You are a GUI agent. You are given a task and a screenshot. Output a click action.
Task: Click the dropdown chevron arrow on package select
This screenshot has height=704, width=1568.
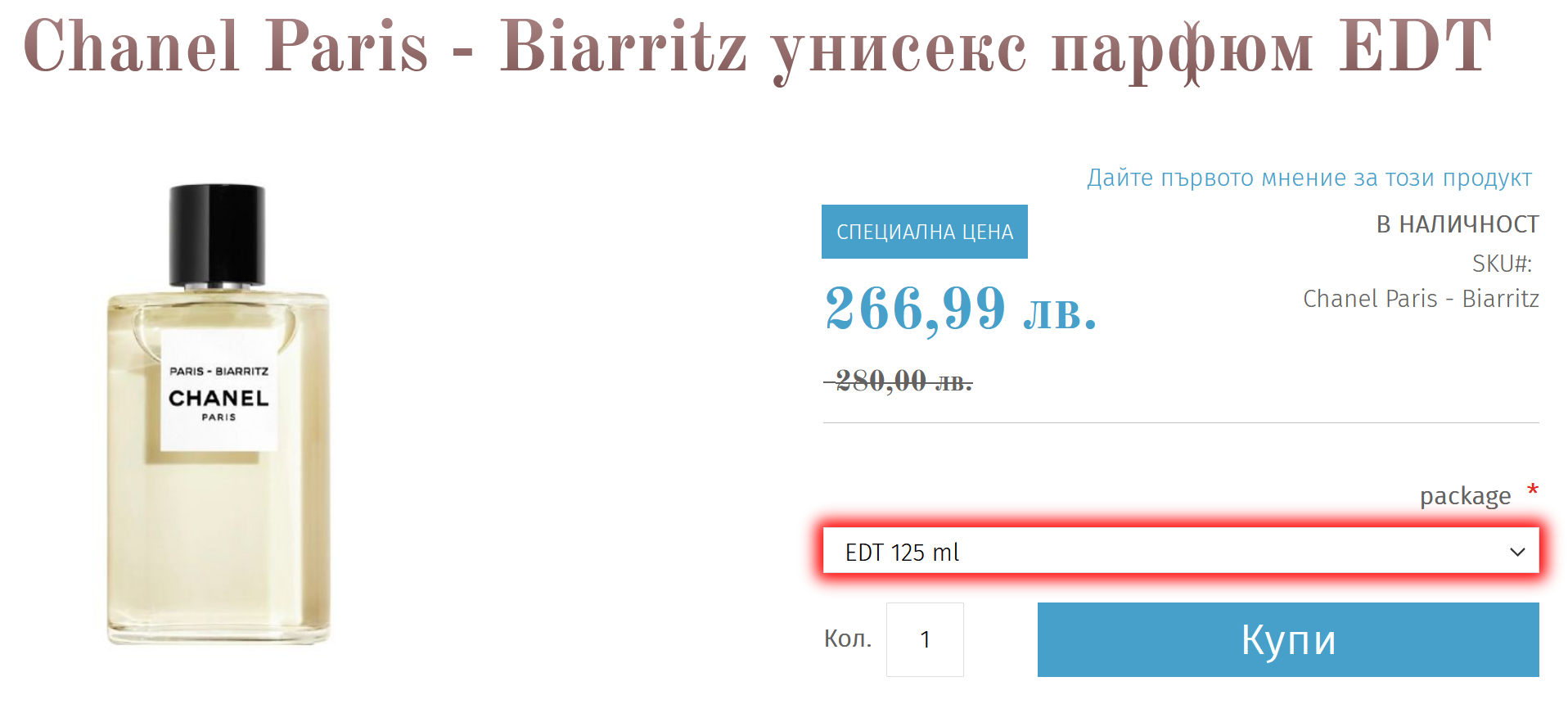pos(1516,552)
